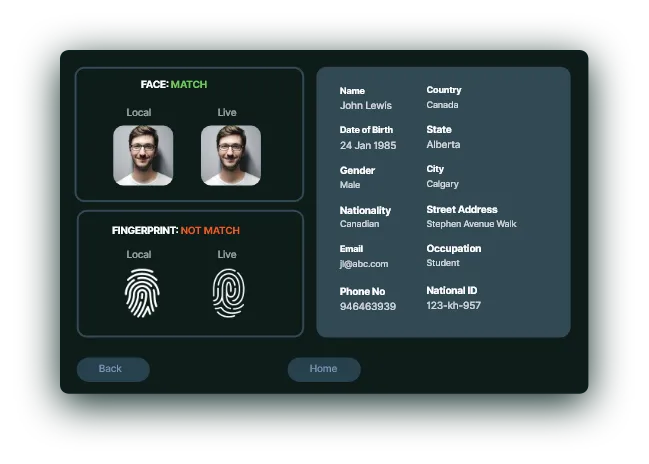649x464 pixels.
Task: Click the green MATCH face status
Action: tap(189, 84)
